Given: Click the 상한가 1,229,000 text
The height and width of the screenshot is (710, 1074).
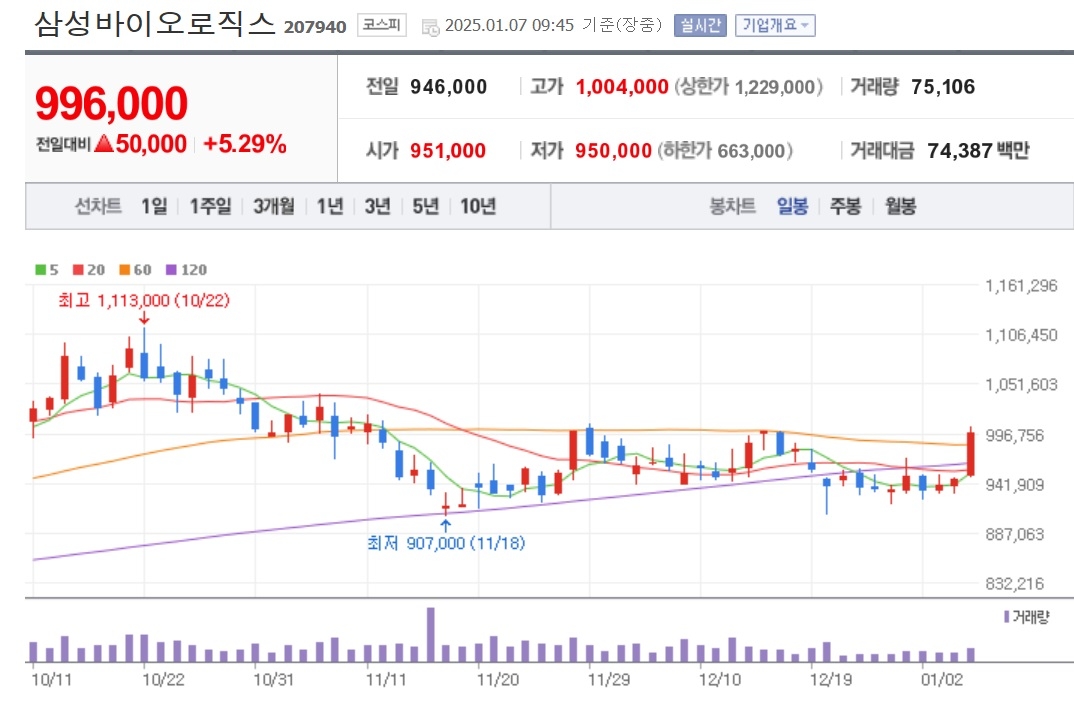Looking at the screenshot, I should (x=749, y=87).
